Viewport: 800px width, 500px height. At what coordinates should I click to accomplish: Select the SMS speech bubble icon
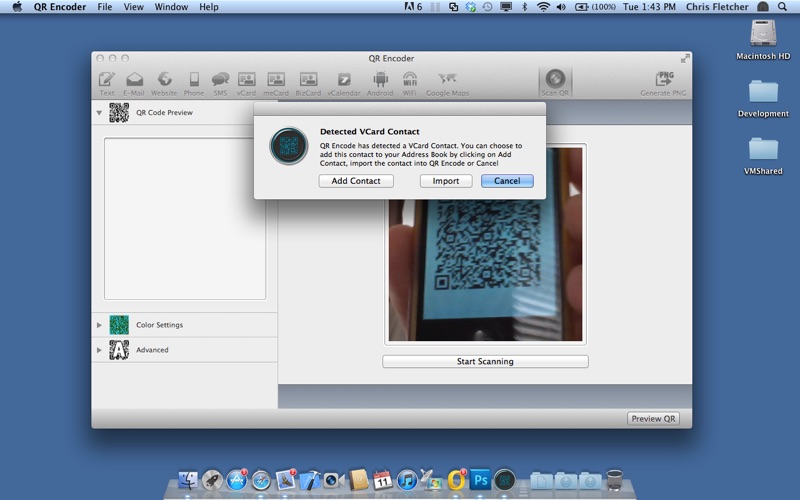click(220, 80)
